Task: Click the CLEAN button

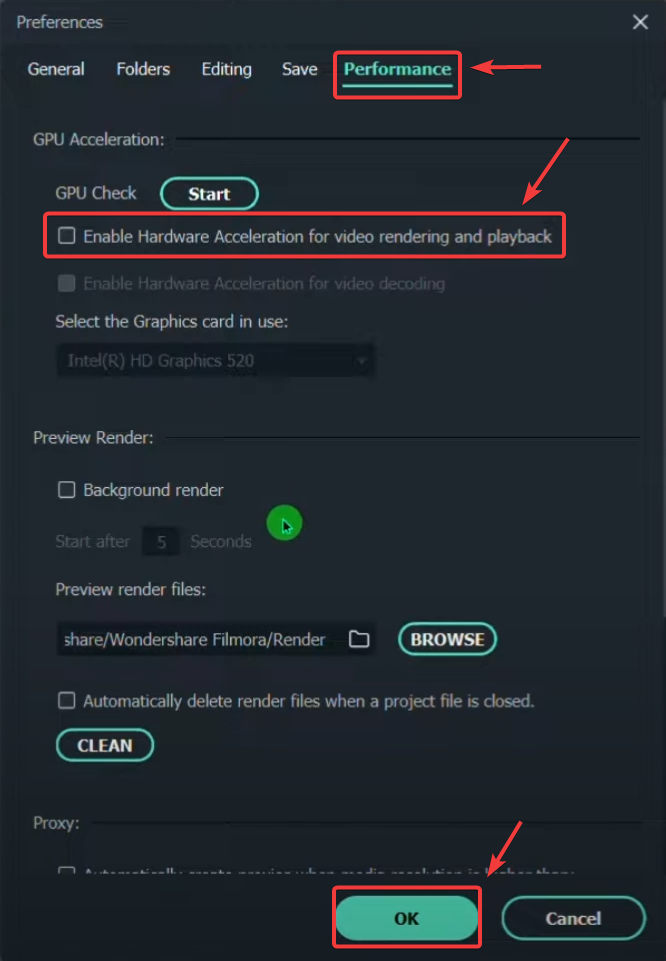Action: [x=105, y=745]
